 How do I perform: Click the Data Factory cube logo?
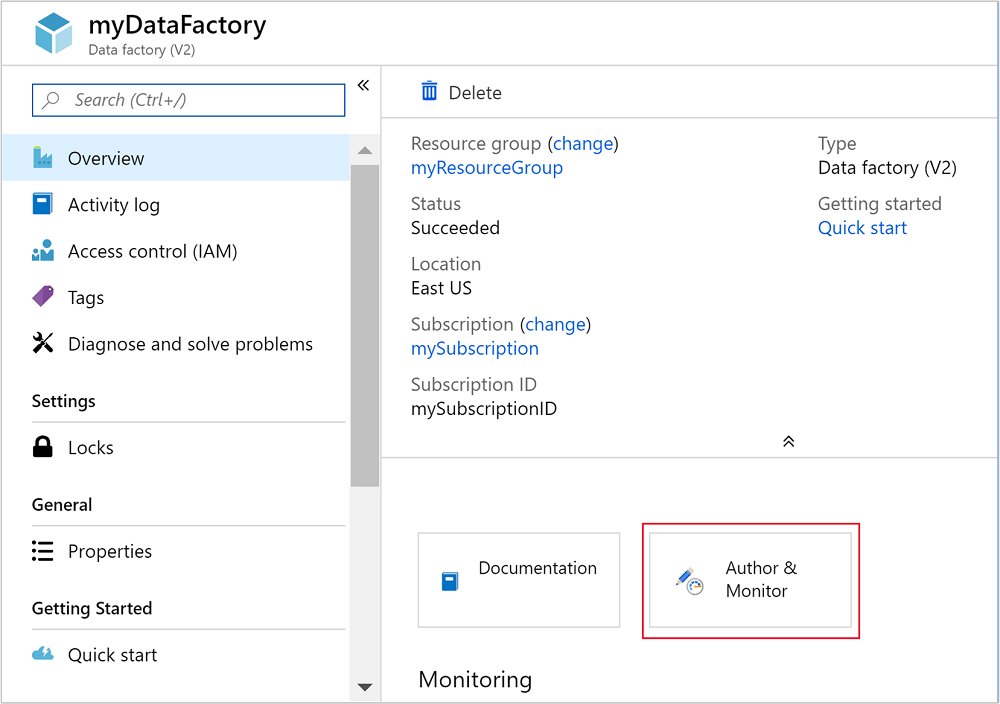(53, 32)
